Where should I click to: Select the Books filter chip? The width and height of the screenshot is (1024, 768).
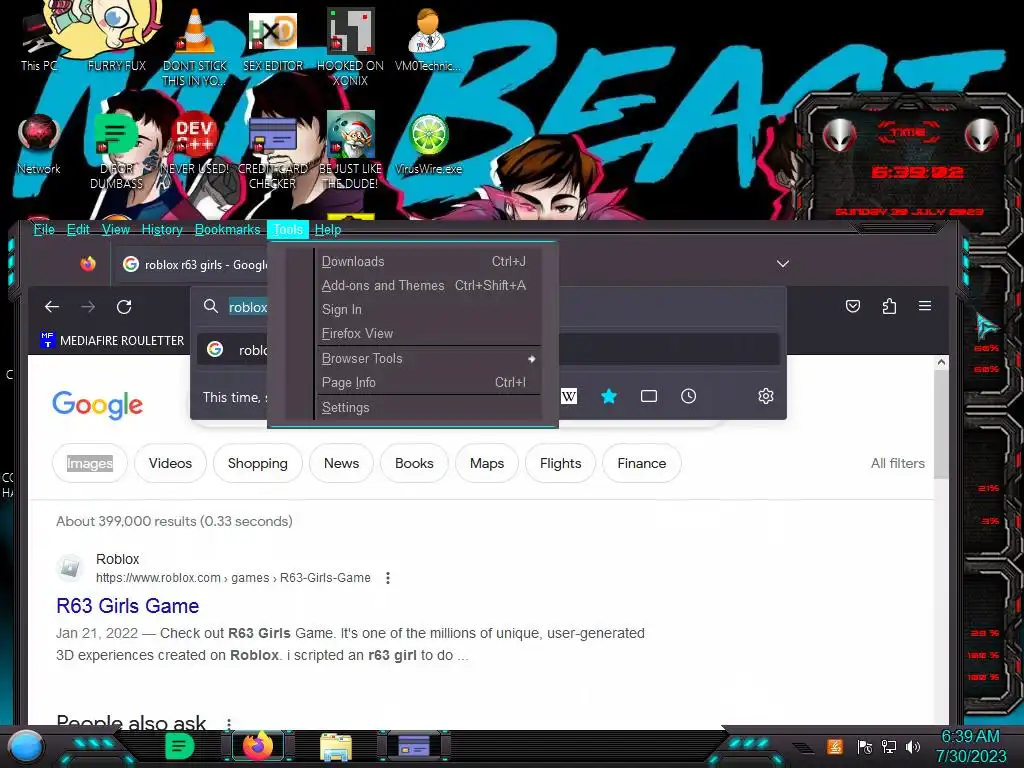(414, 463)
